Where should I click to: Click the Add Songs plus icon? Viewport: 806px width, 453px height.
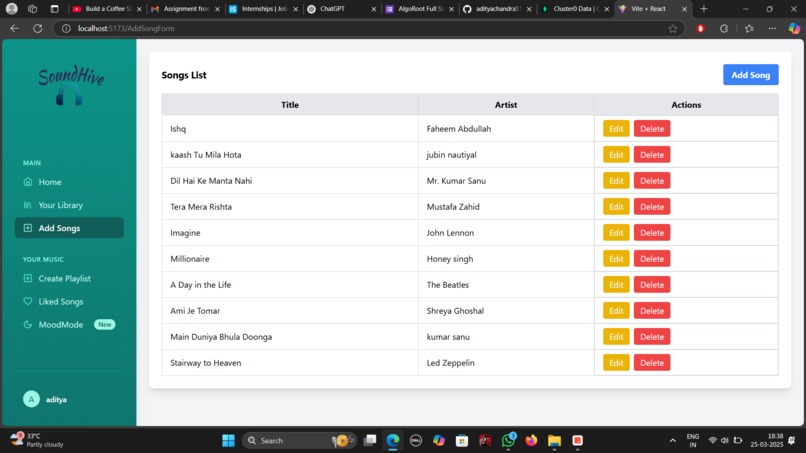click(x=28, y=228)
